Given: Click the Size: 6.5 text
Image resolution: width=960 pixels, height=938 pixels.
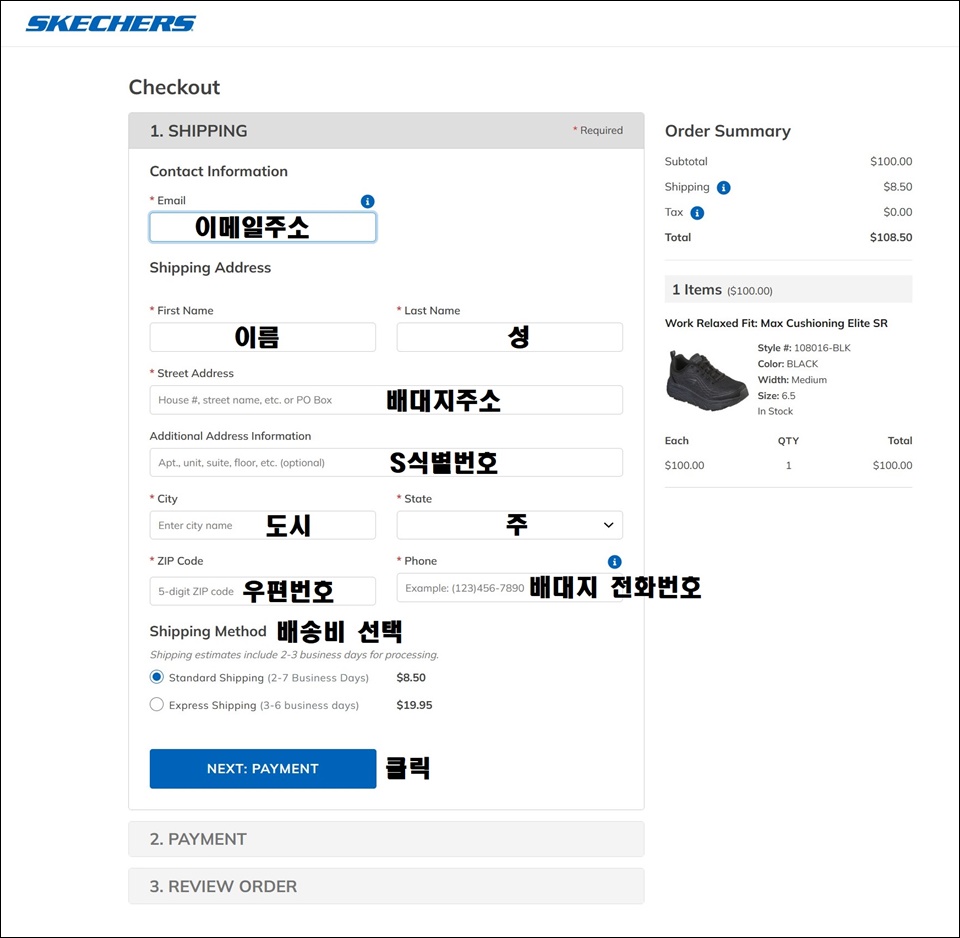Looking at the screenshot, I should pos(776,396).
